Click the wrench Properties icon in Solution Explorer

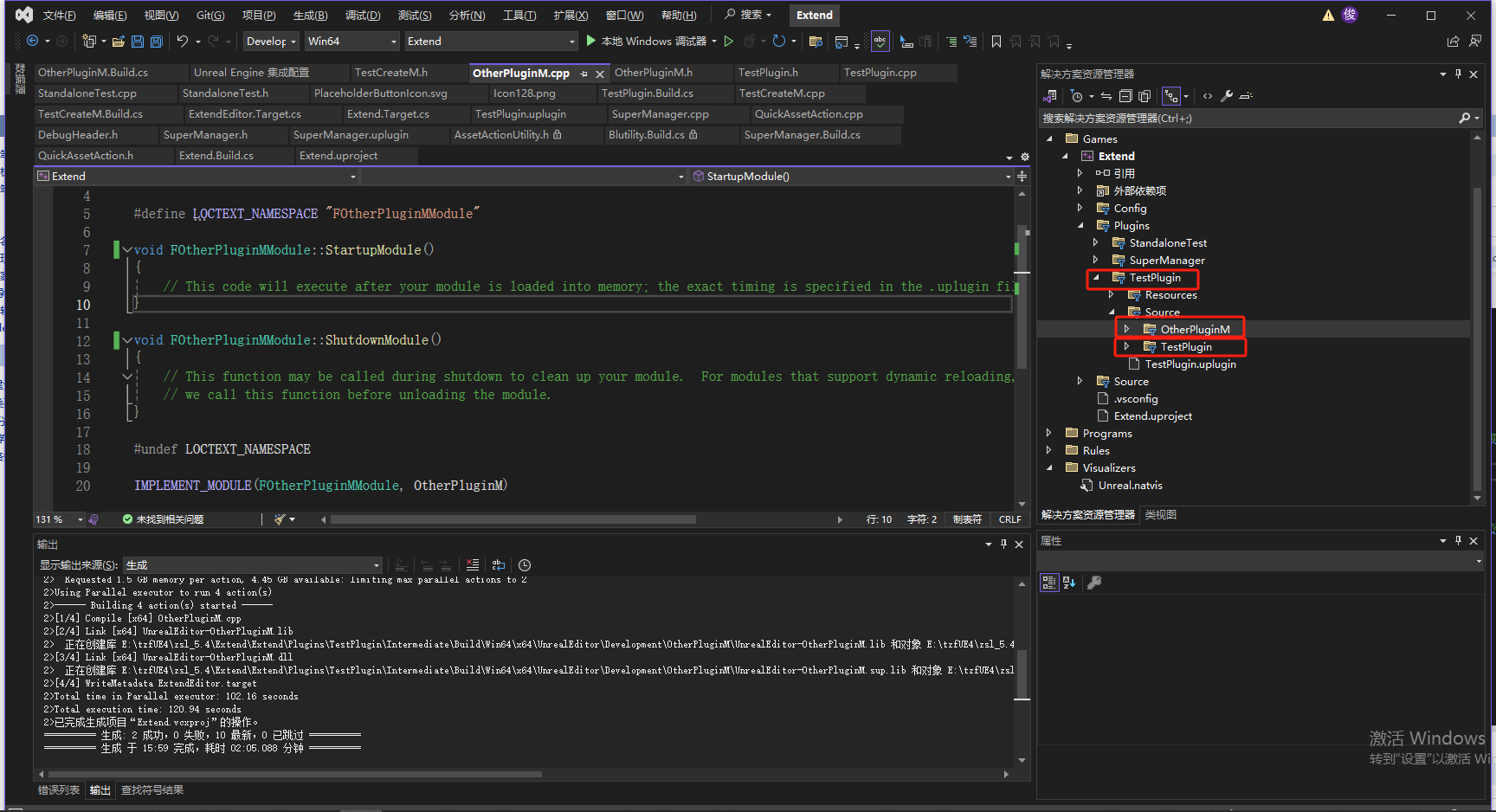click(1227, 96)
